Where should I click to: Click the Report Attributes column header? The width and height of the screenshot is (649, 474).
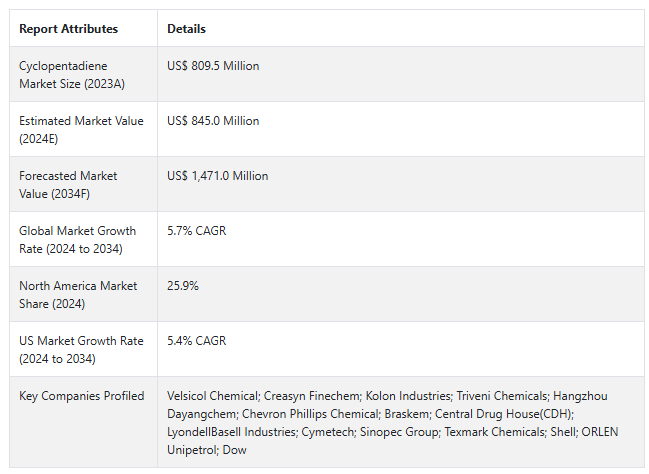pos(68,29)
